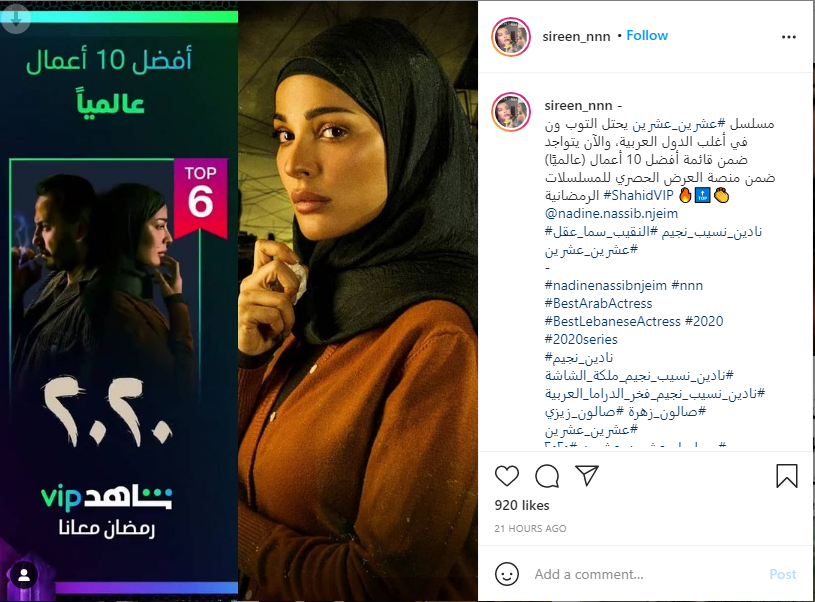Image resolution: width=815 pixels, height=602 pixels.
Task: Share the post with the paper plane icon
Action: (x=587, y=476)
